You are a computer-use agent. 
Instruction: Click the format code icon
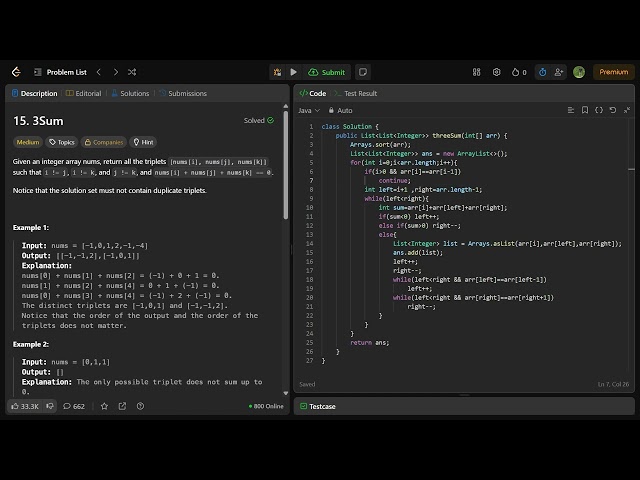571,110
